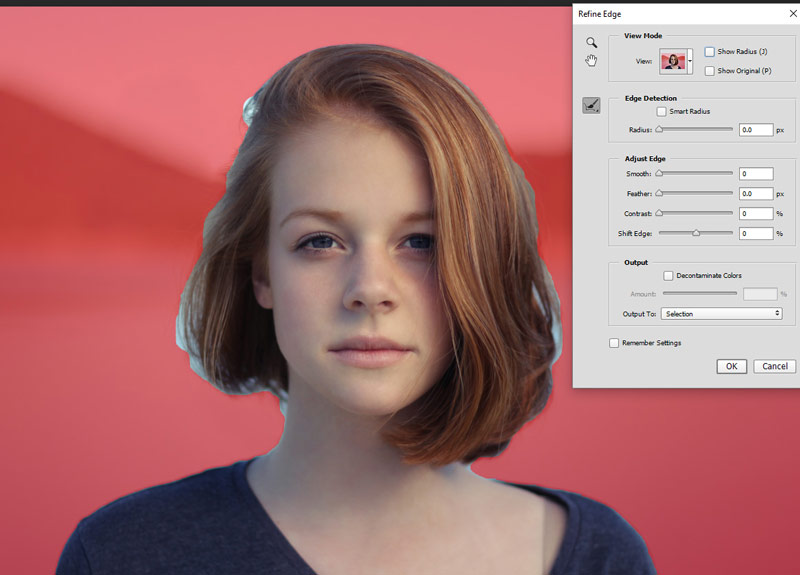This screenshot has width=800, height=575.
Task: Click the Smooth slider handle
Action: (x=659, y=173)
